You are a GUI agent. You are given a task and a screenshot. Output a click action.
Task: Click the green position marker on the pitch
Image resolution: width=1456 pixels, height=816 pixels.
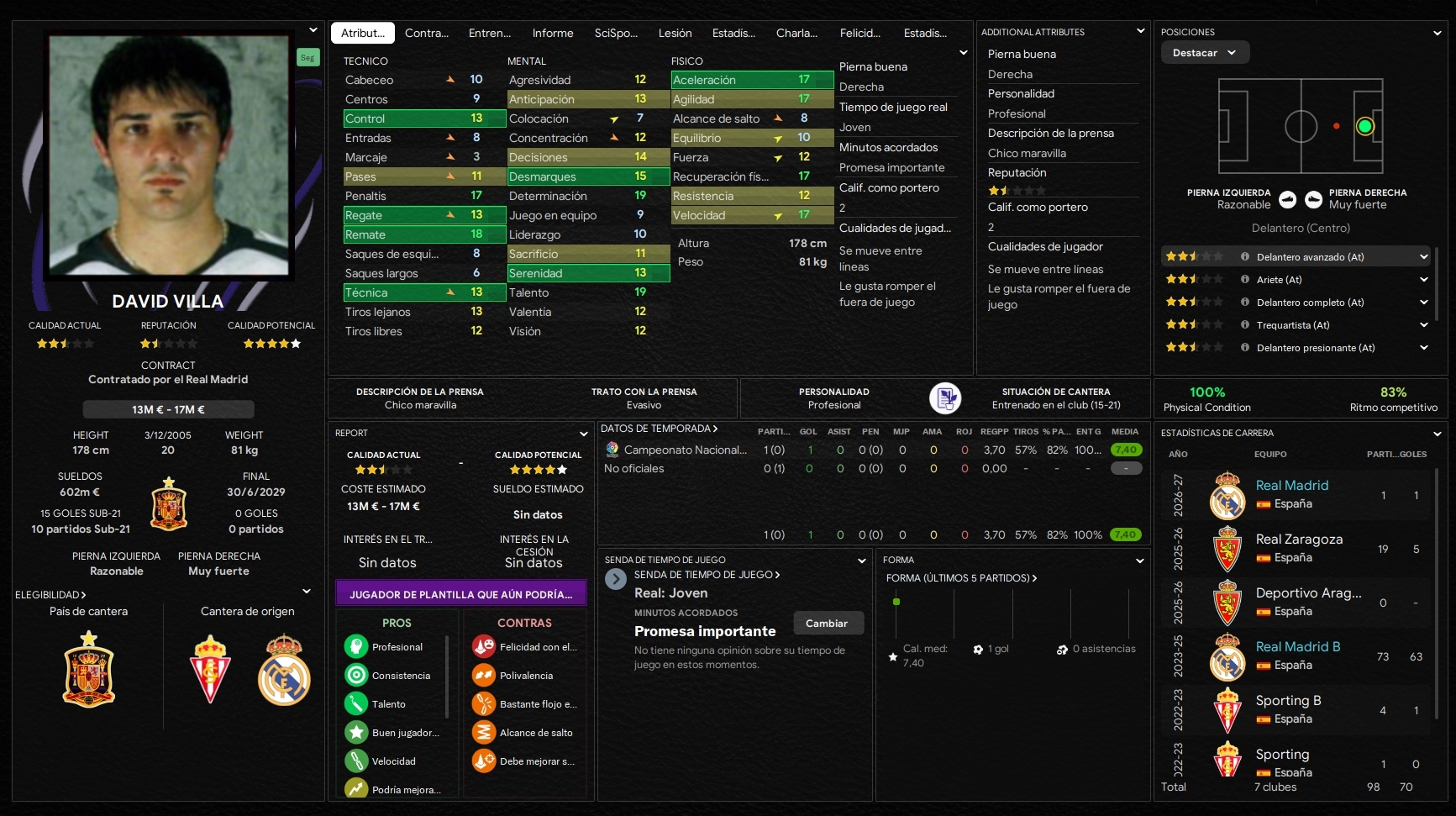pyautogui.click(x=1365, y=126)
